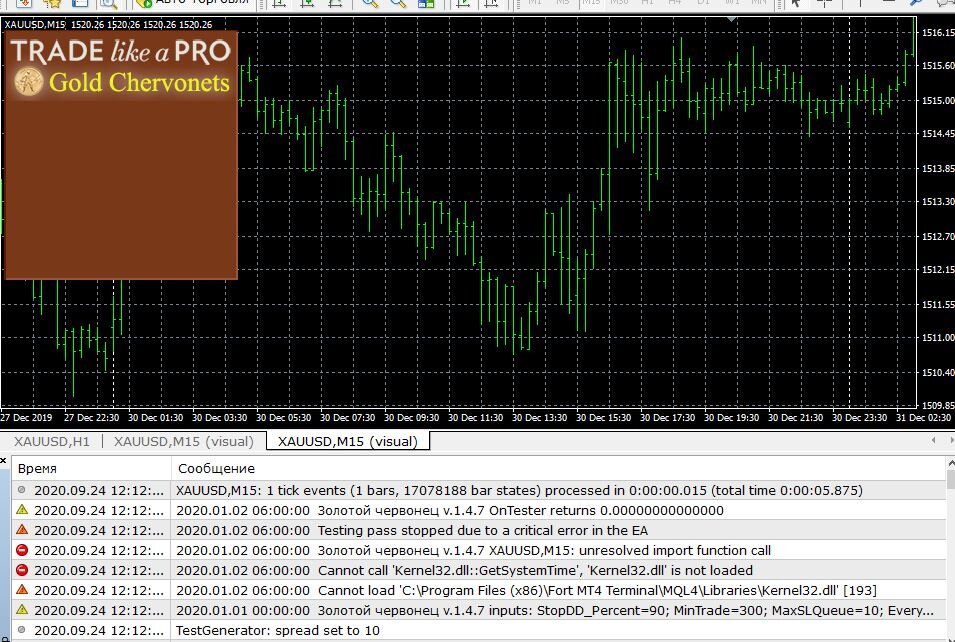Image resolution: width=955 pixels, height=642 pixels.
Task: Click the chart shift triangle marker at chart top
Action: click(731, 19)
